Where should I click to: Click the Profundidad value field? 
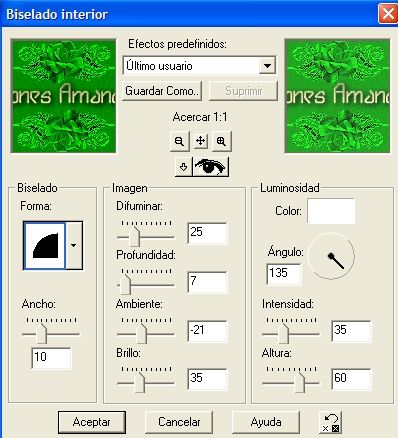(x=207, y=282)
